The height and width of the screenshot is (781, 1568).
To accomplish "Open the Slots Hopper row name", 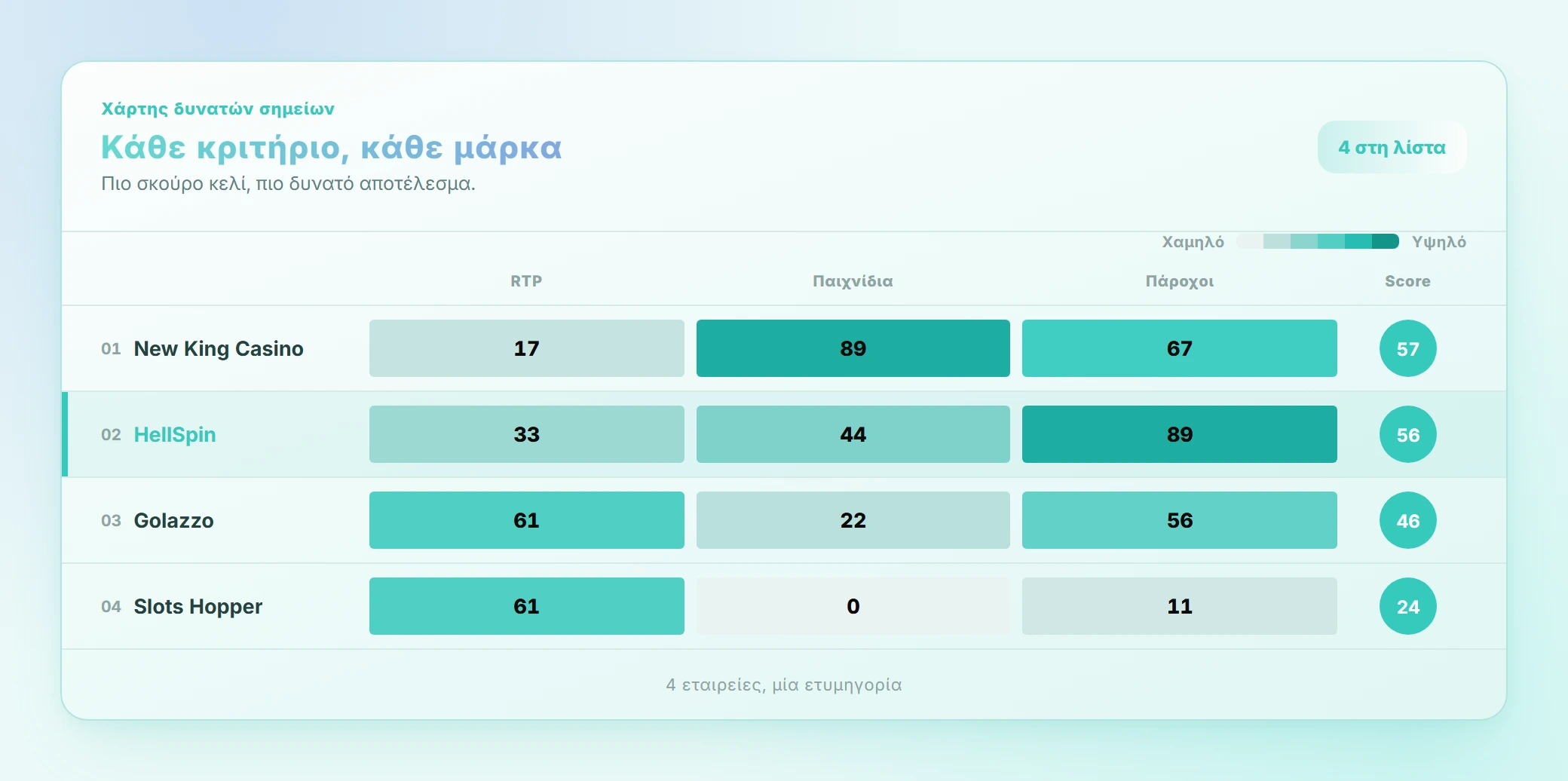I will 198,606.
